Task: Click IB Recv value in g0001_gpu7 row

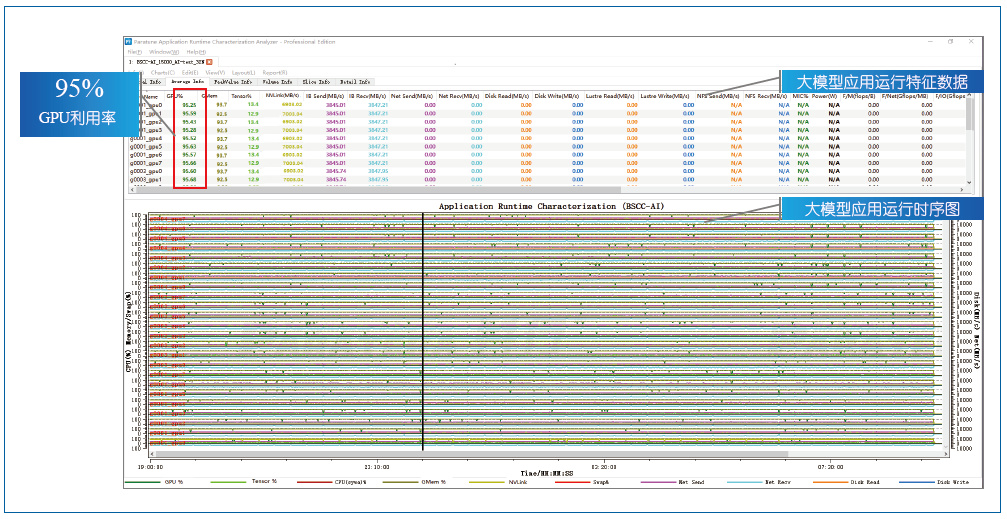Action: click(378, 163)
